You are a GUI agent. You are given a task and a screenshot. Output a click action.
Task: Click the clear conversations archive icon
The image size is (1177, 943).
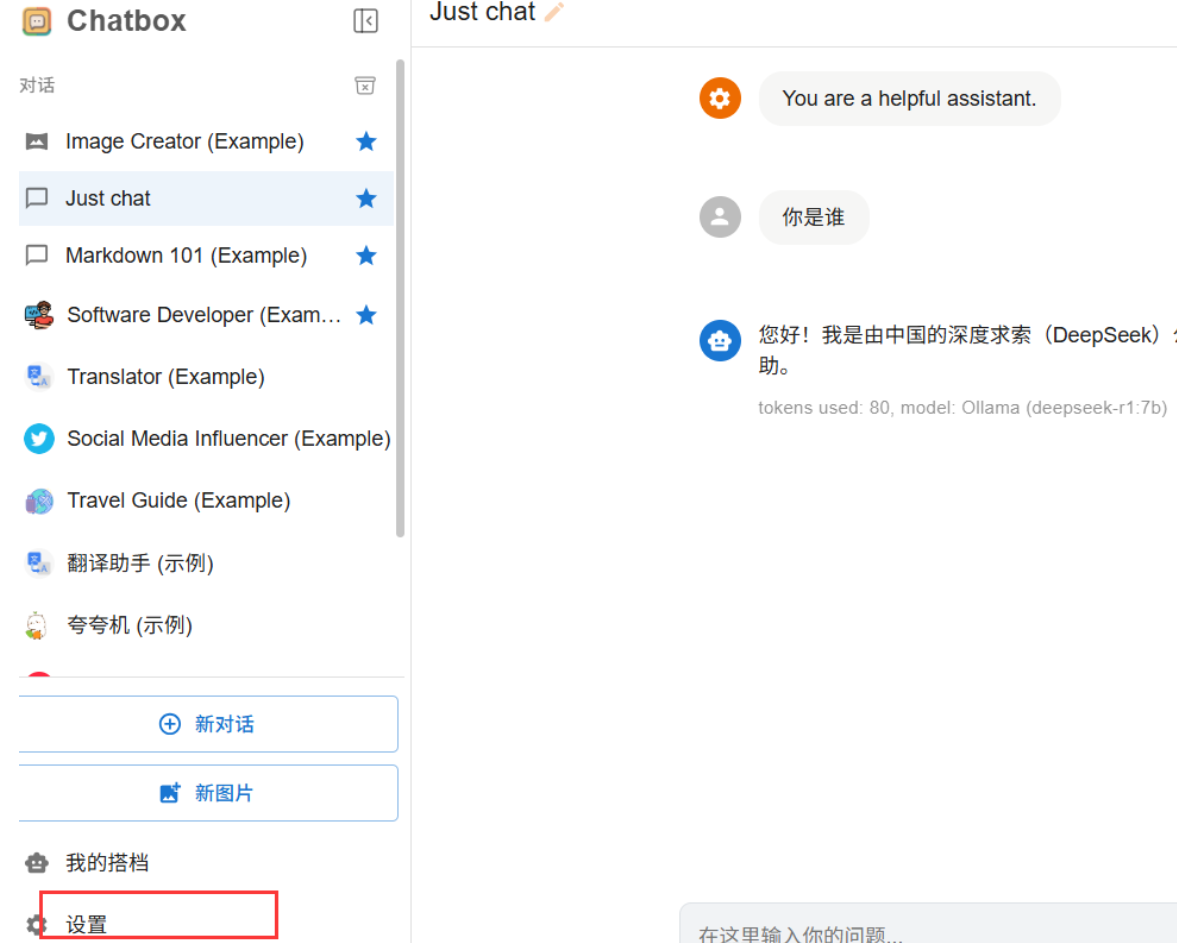[x=365, y=86]
